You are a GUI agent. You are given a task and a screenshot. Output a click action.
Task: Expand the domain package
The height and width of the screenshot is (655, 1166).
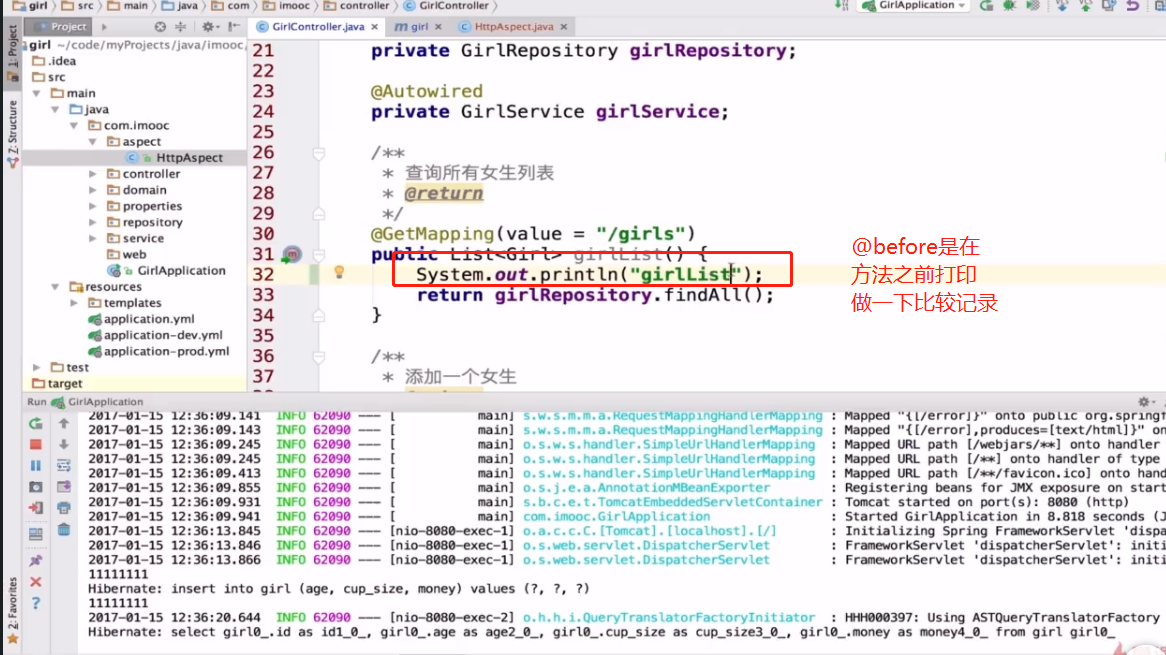click(92, 190)
